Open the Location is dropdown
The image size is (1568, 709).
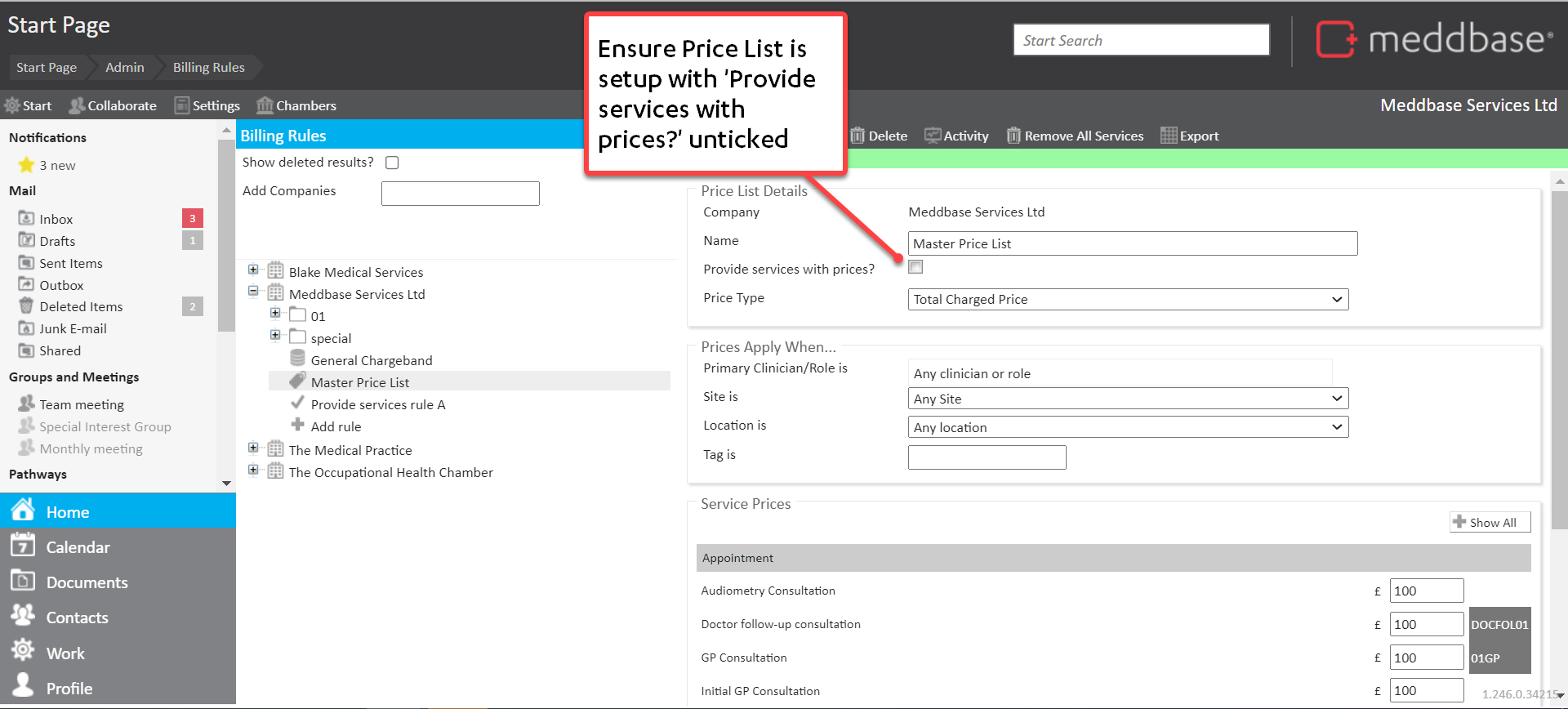click(x=1128, y=427)
